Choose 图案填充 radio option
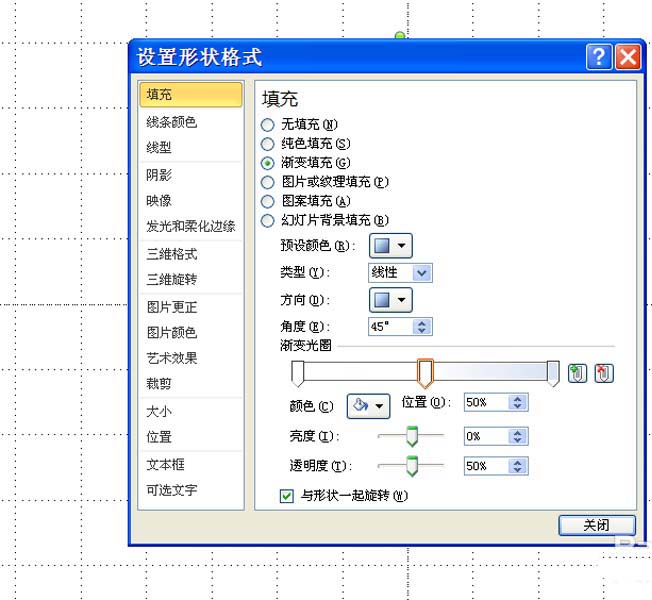652x600 pixels. click(267, 201)
